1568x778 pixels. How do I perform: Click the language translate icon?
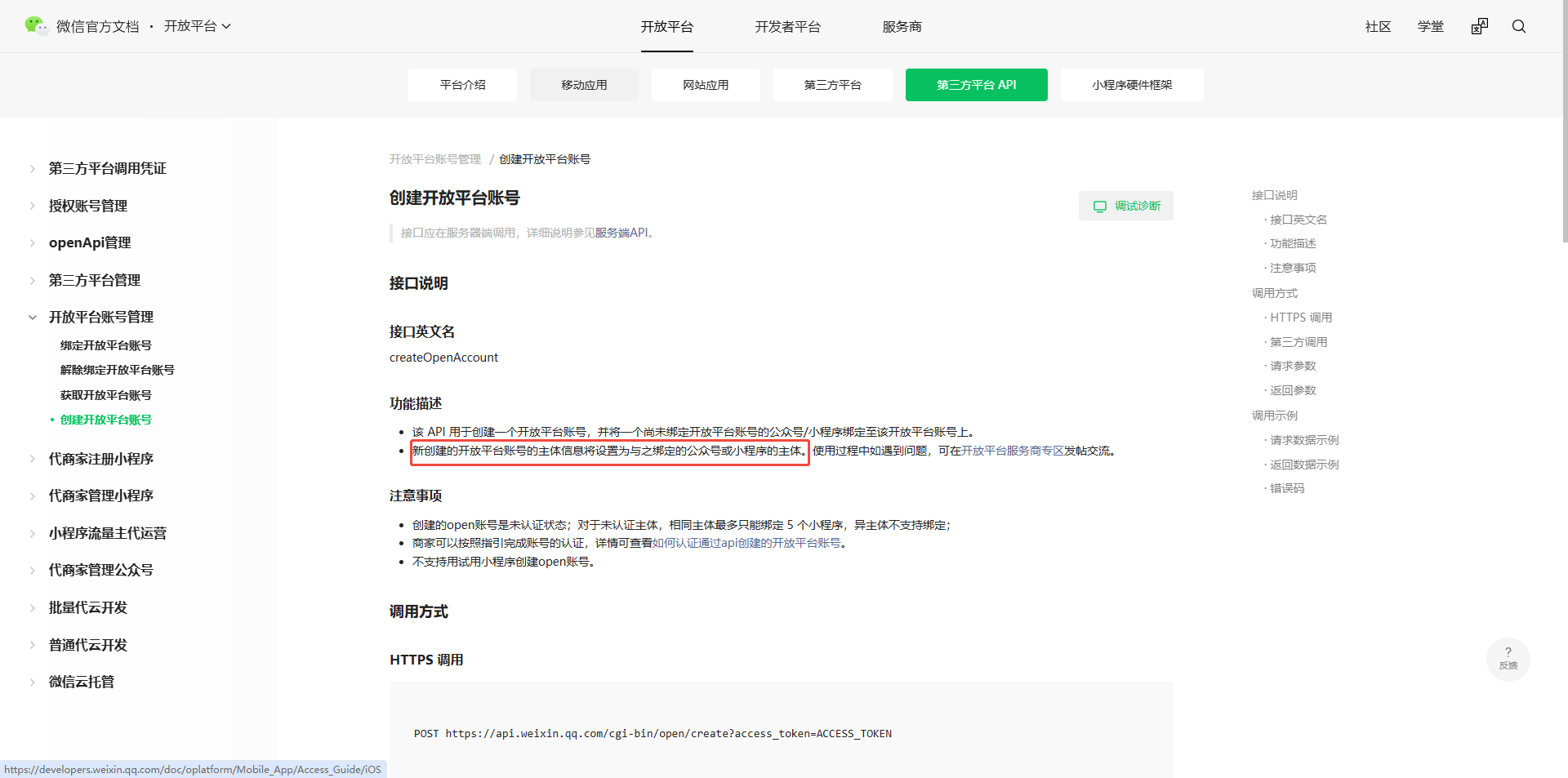[1480, 26]
